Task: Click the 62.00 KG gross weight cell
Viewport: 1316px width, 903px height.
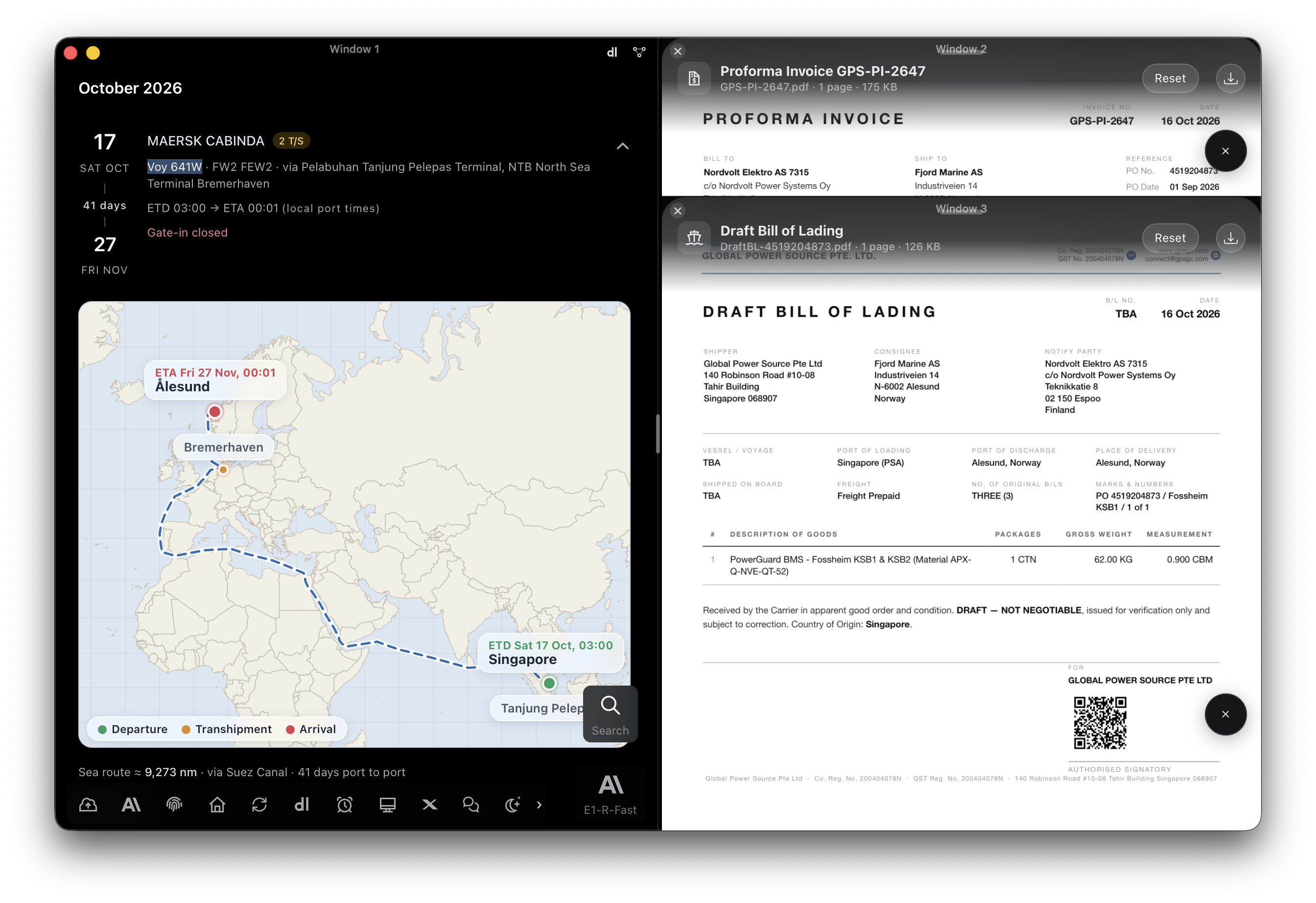Action: (1113, 559)
